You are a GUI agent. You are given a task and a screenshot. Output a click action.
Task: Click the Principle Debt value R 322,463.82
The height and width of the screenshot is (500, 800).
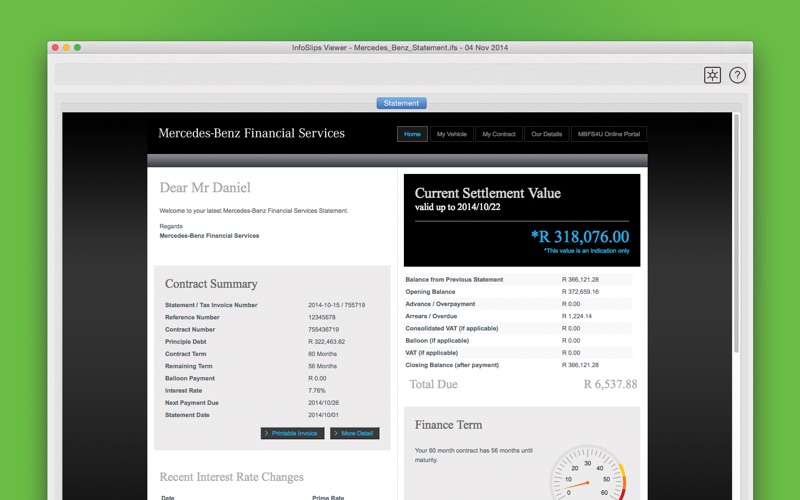coord(327,342)
